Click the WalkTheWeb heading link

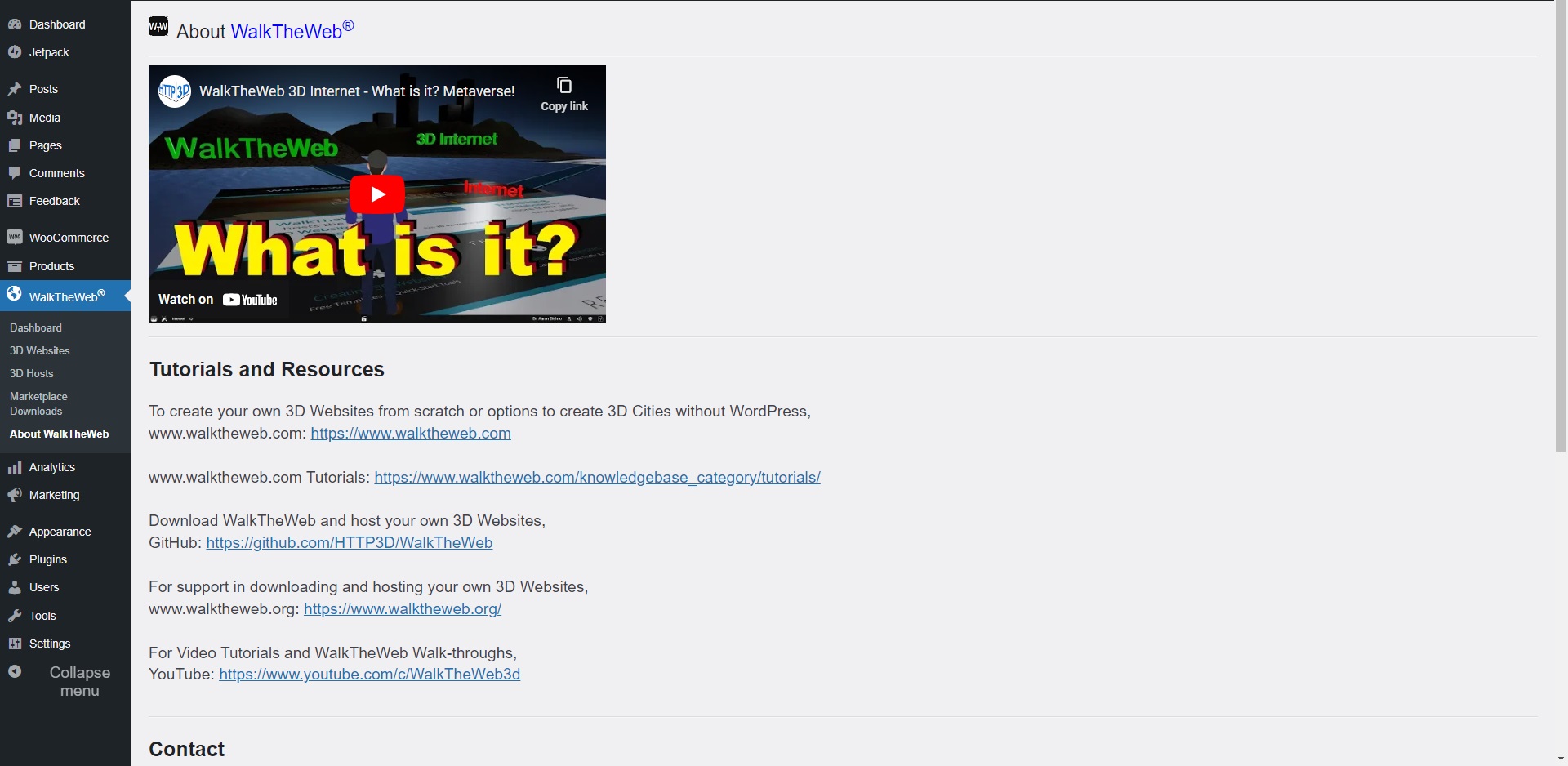292,31
